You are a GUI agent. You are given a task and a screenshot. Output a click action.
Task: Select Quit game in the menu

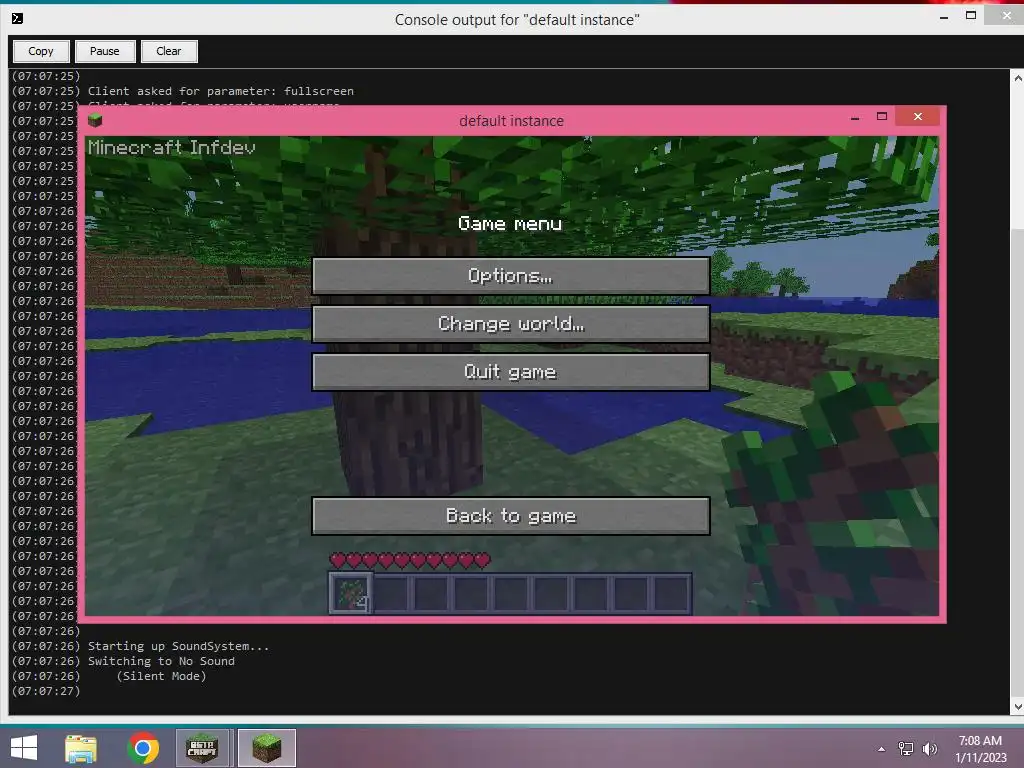click(511, 372)
